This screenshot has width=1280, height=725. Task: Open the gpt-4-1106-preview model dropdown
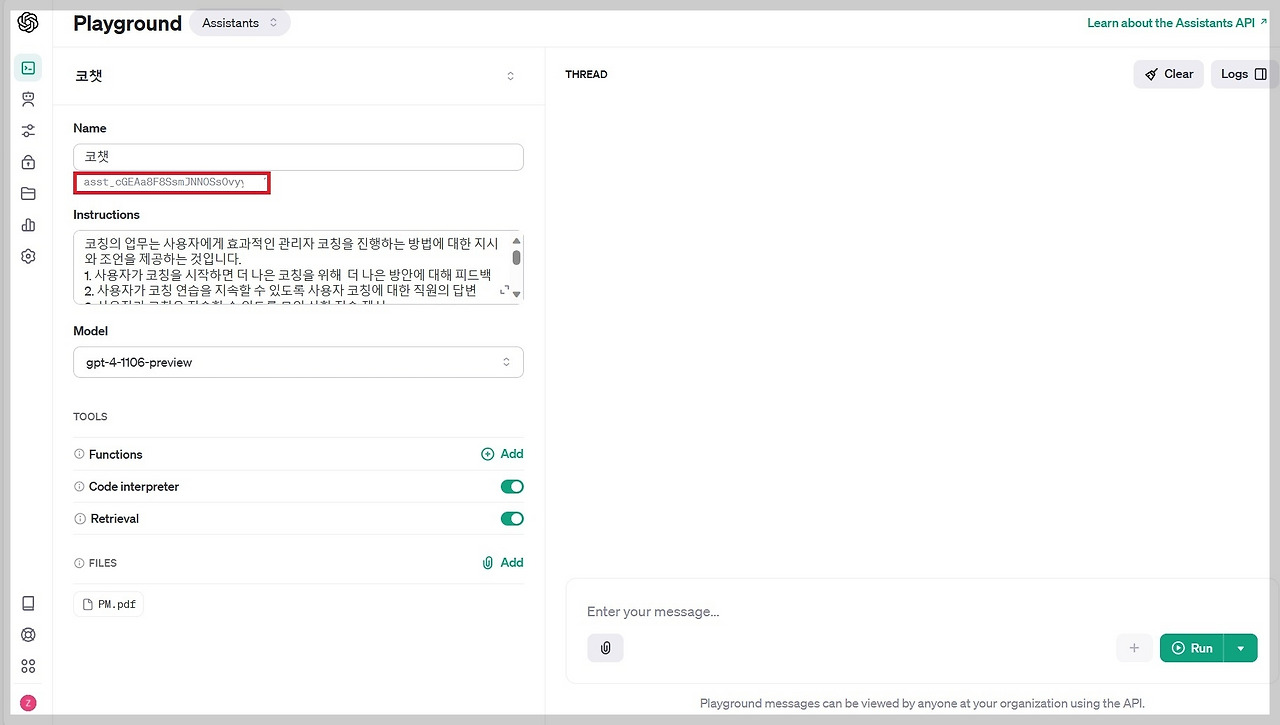tap(298, 362)
